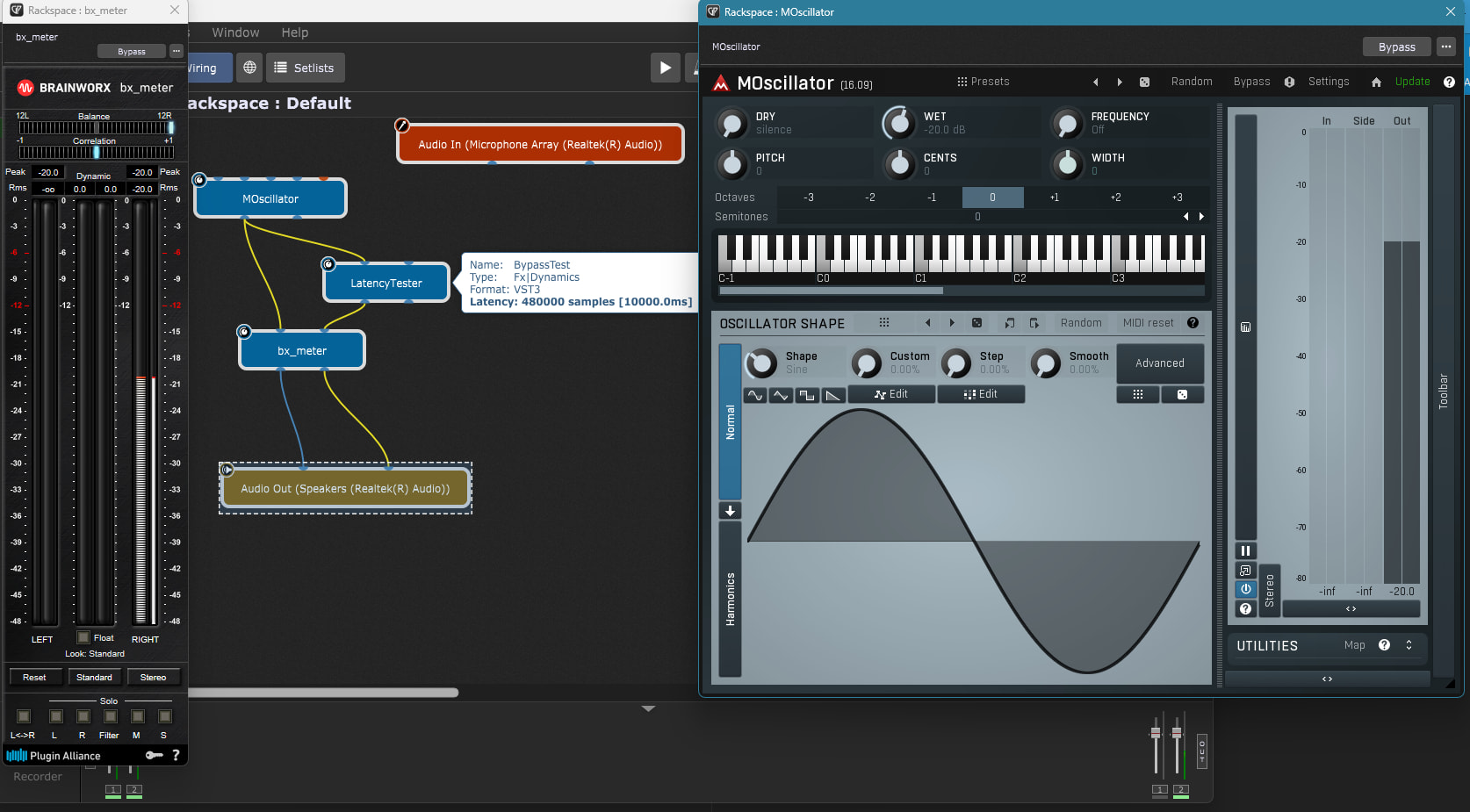1470x812 pixels.
Task: Toggle the meter power button in MOscillator
Action: (1245, 589)
